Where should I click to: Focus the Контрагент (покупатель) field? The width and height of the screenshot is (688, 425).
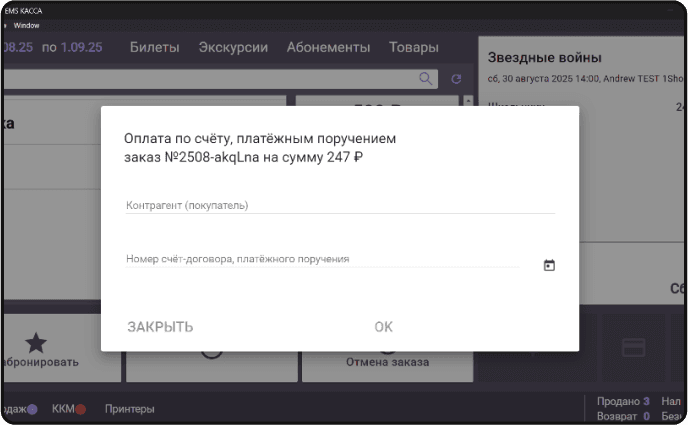(339, 205)
